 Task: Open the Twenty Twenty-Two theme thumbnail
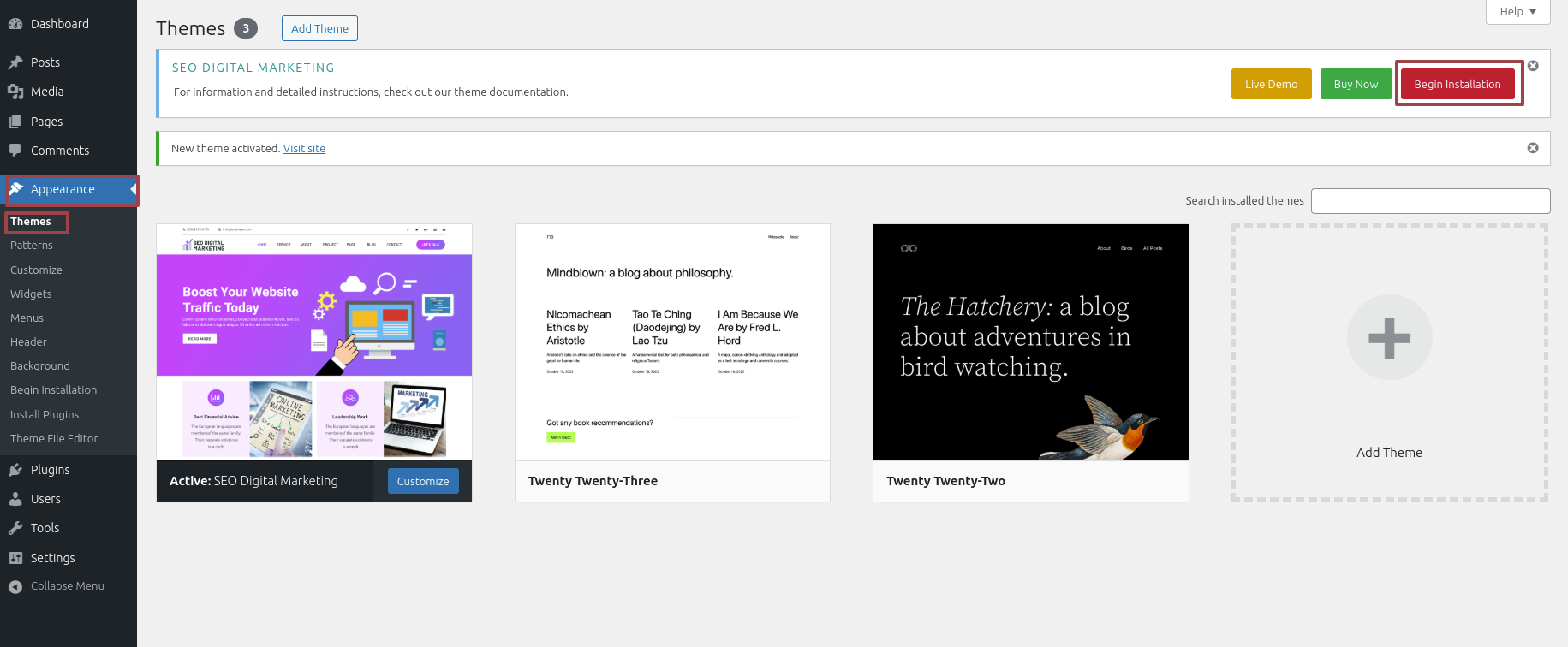tap(1031, 342)
